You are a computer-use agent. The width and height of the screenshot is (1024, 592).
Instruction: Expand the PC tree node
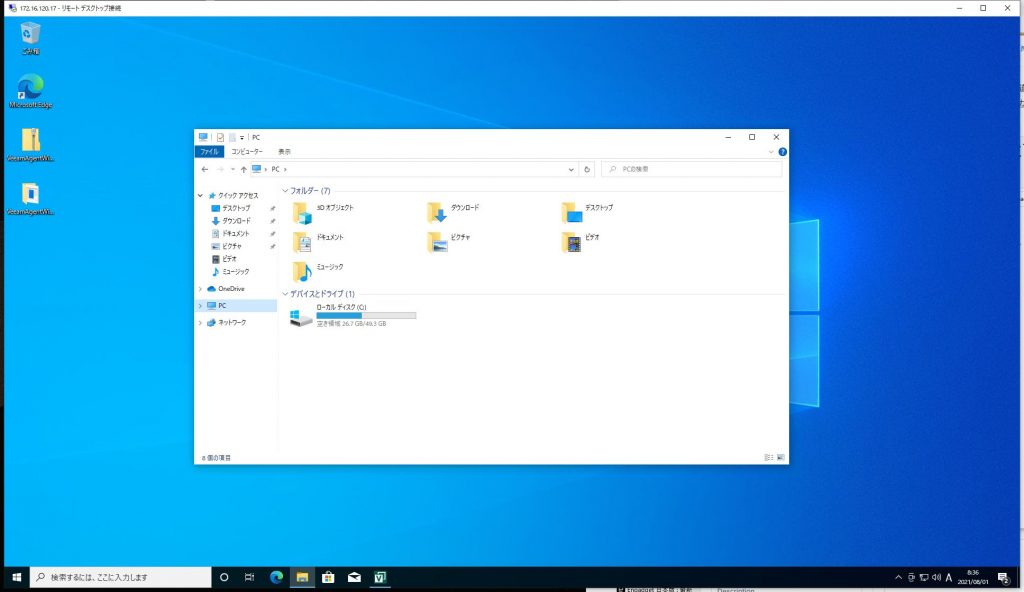coord(200,306)
